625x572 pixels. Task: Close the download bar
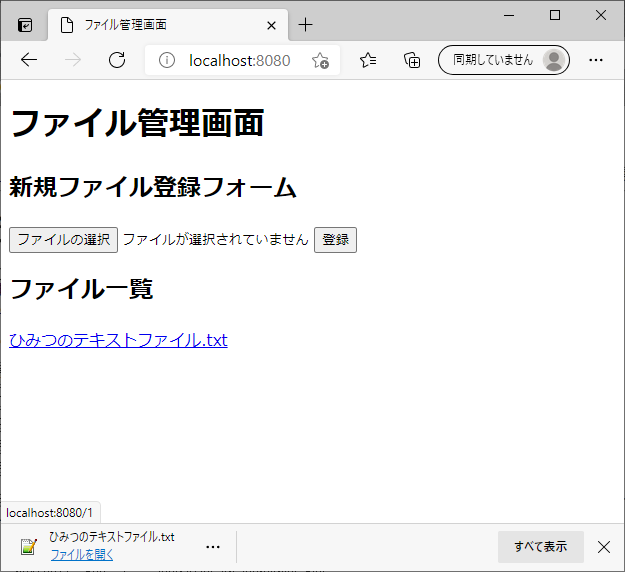pos(604,547)
